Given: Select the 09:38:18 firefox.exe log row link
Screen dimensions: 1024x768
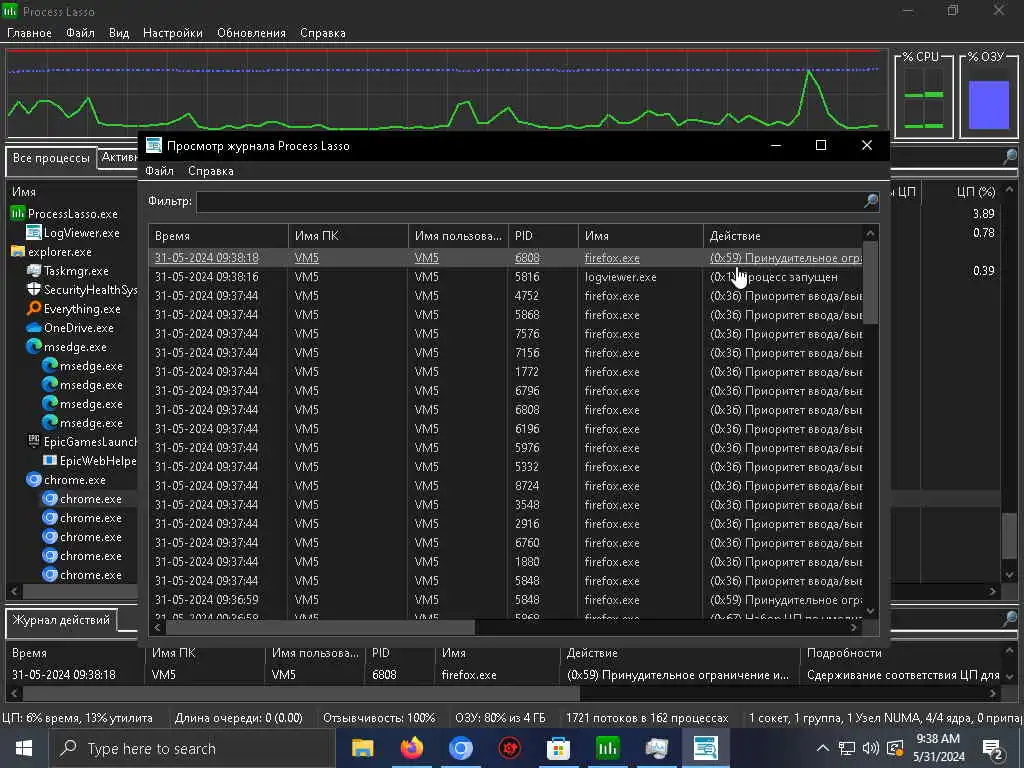Looking at the screenshot, I should 506,258.
